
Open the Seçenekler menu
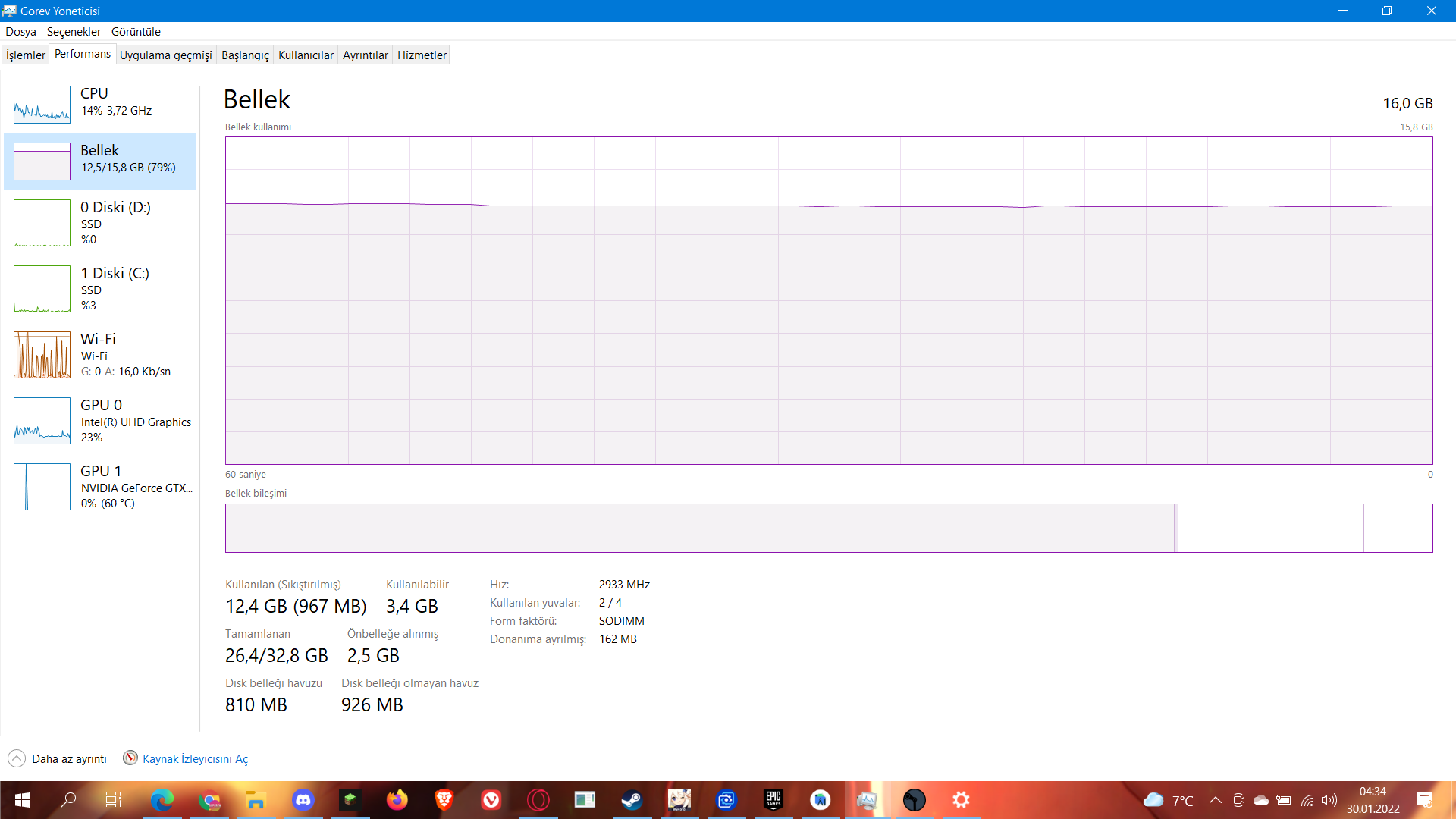tap(74, 32)
